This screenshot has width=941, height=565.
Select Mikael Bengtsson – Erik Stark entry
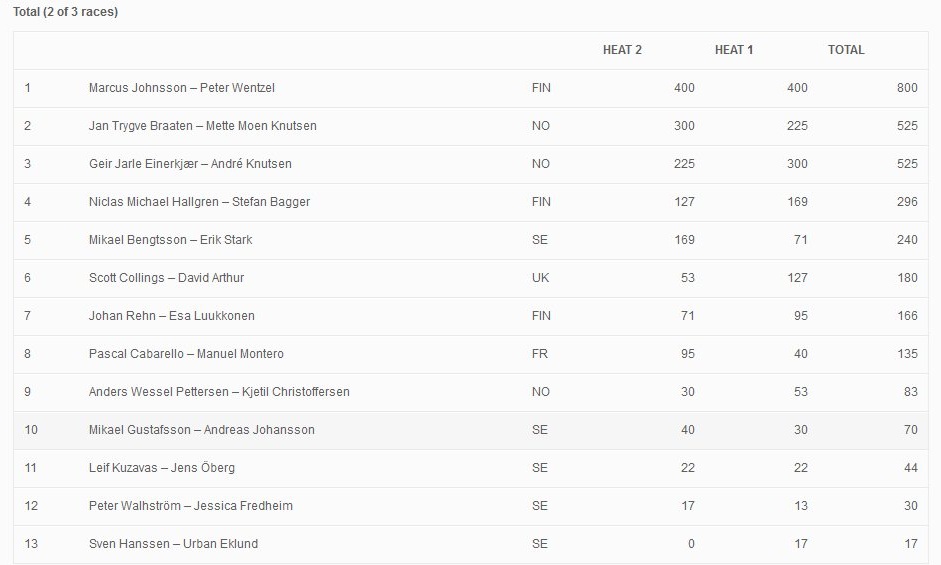point(170,240)
